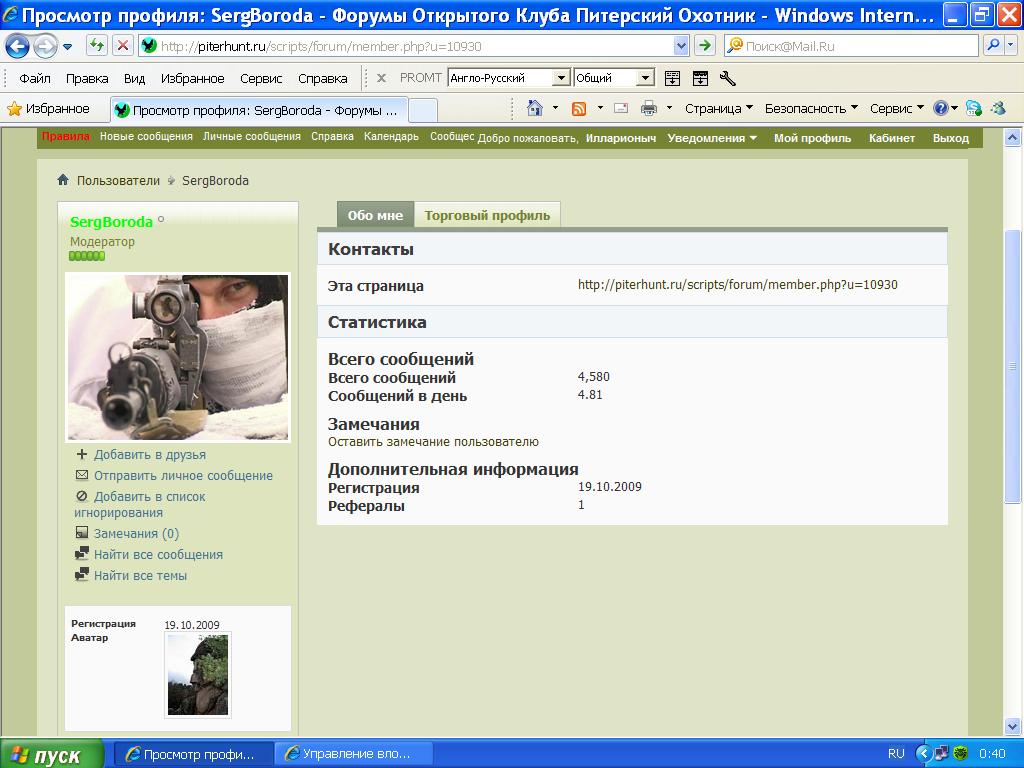Expand the Уведомления dropdown menu
The image size is (1024, 768).
point(712,138)
